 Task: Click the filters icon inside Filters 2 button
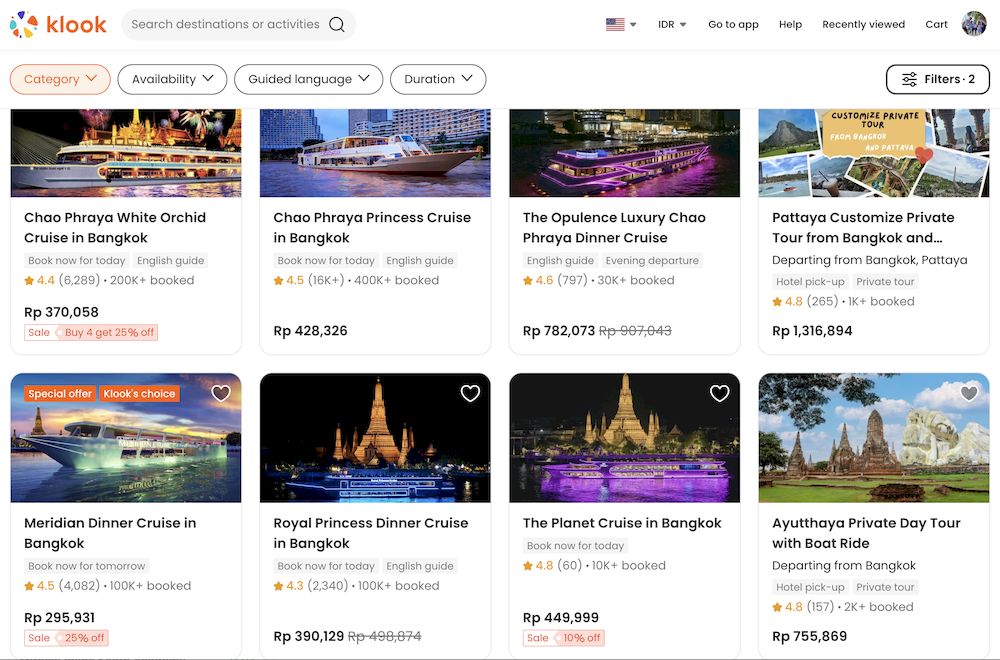tap(908, 78)
